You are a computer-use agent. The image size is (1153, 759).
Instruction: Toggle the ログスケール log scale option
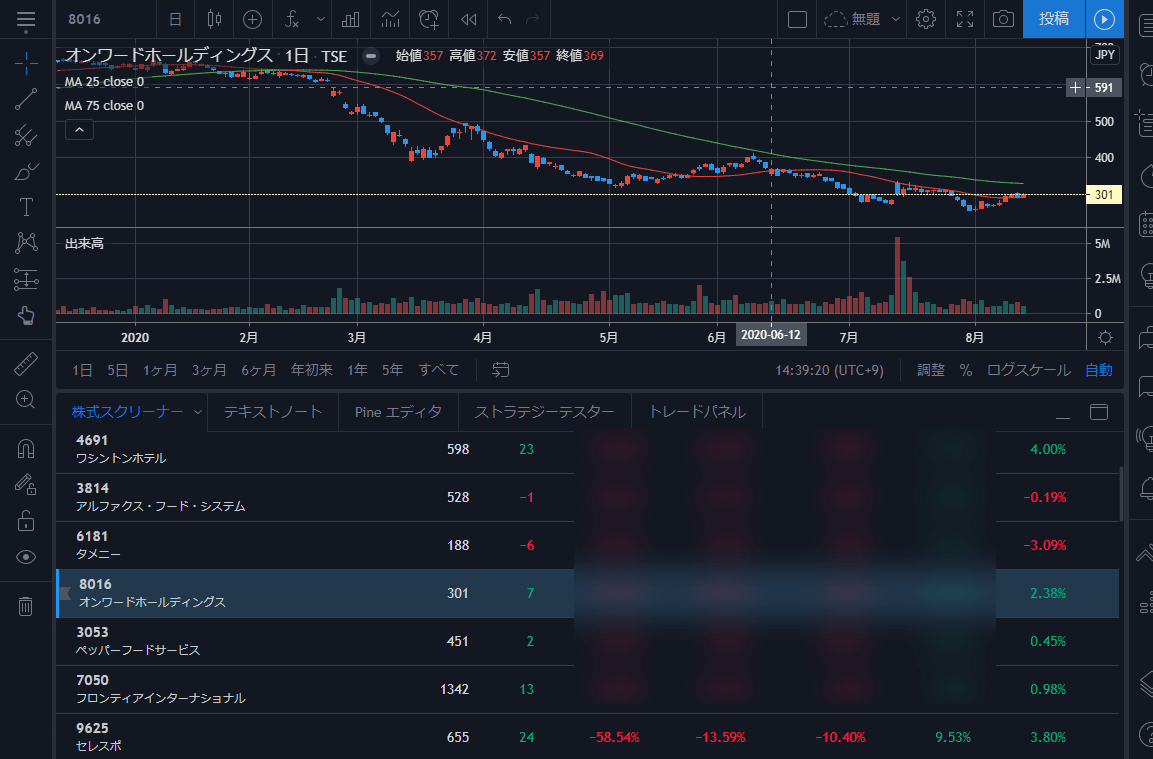point(1028,370)
